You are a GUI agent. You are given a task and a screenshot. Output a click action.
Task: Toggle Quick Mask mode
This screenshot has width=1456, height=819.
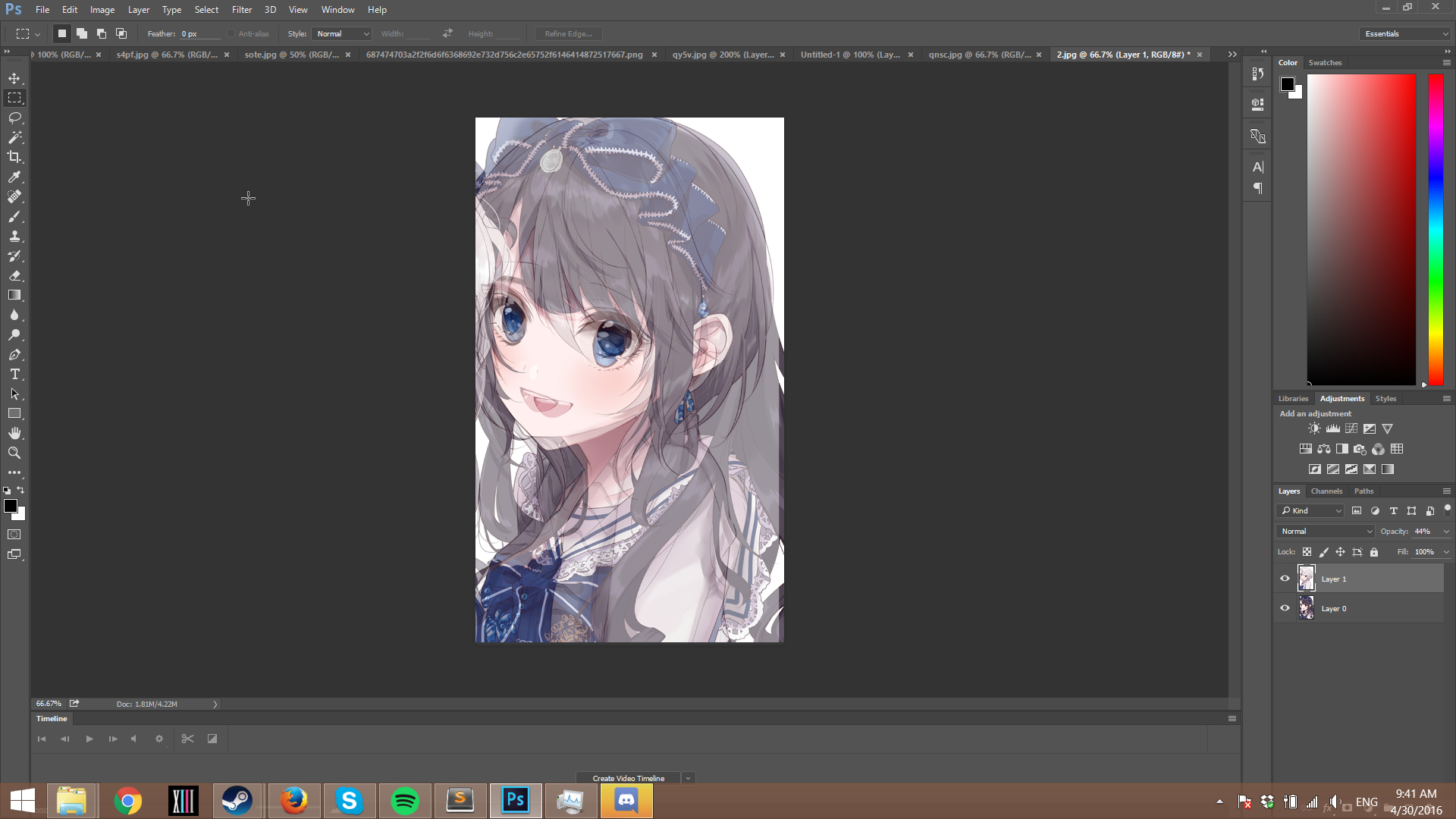click(x=14, y=535)
